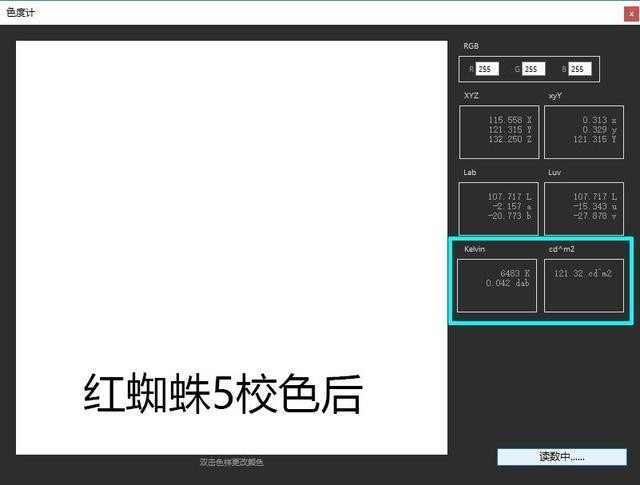Click the xyY section label
The height and width of the screenshot is (485, 640).
555,96
